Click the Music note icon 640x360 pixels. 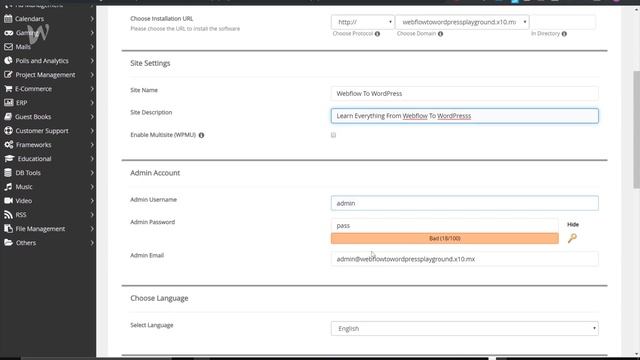tap(8, 187)
